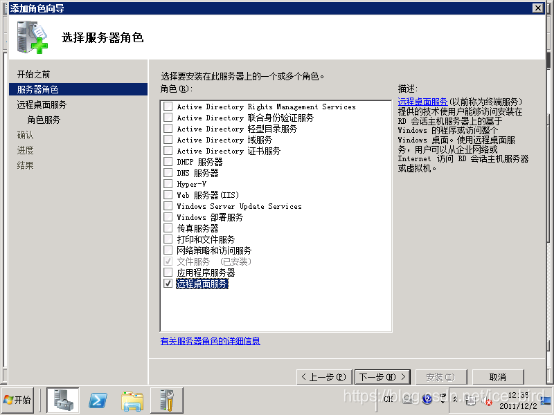Open 有关服务器角色的详细信息 link

210,341
